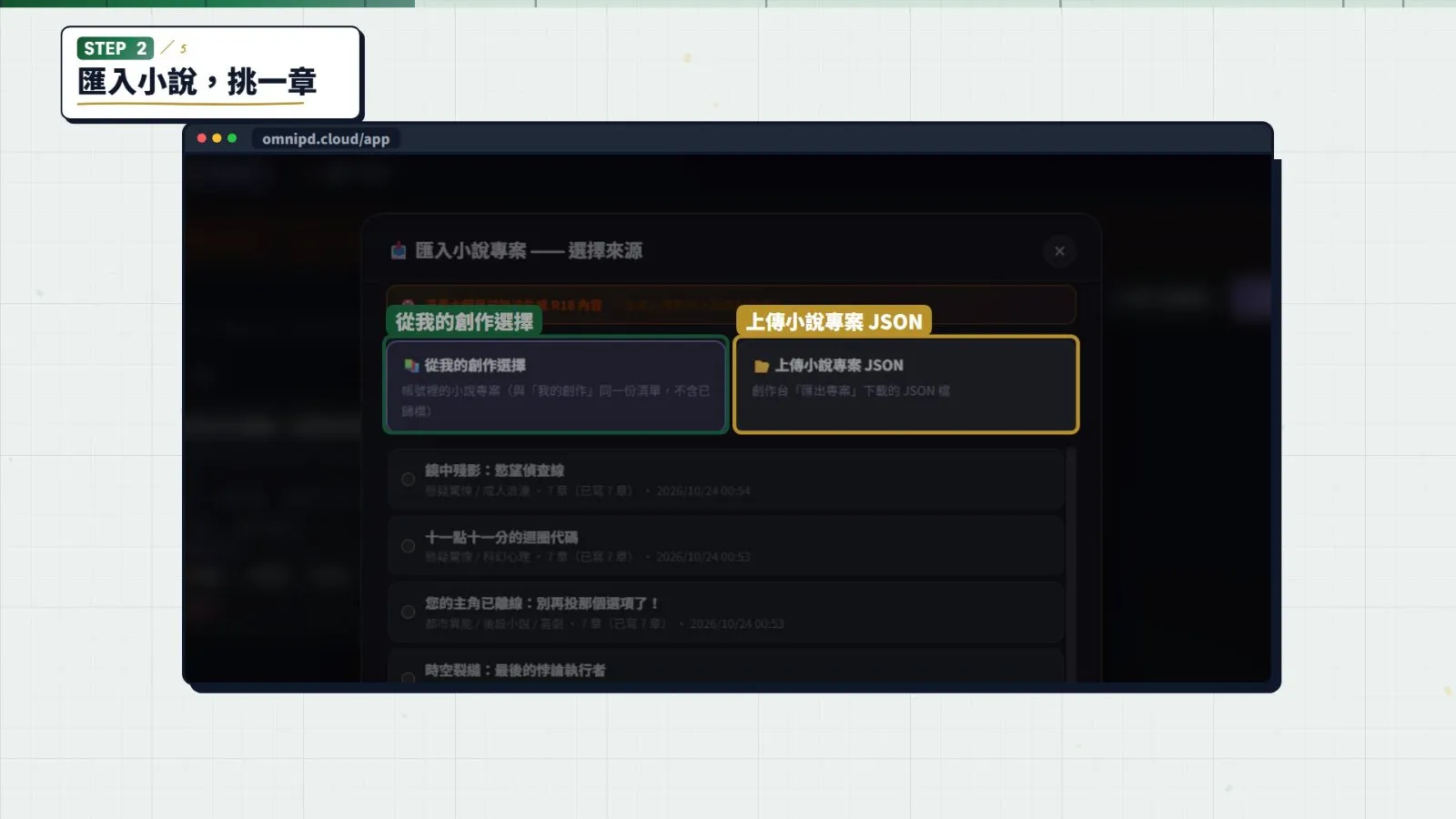
Task: Click the folder icon beside 上傳小說專案 JSON
Action: (762, 366)
